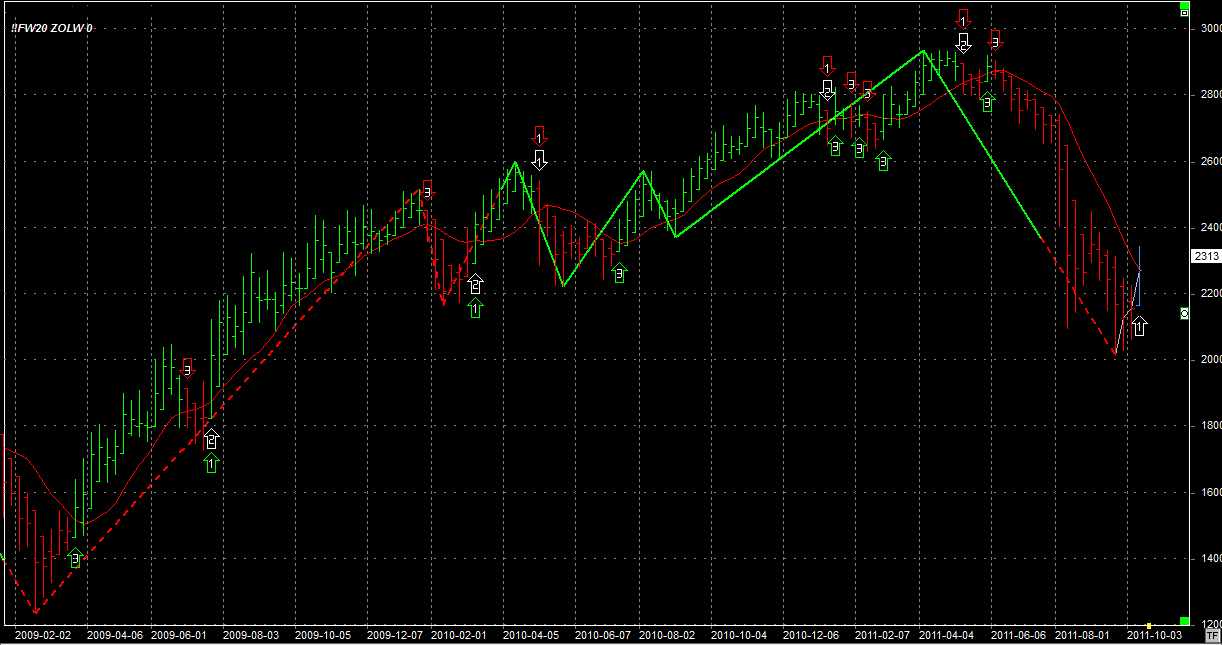Click the green up arrow 3 near 2009-04-06
This screenshot has height=645, width=1222.
(x=76, y=558)
